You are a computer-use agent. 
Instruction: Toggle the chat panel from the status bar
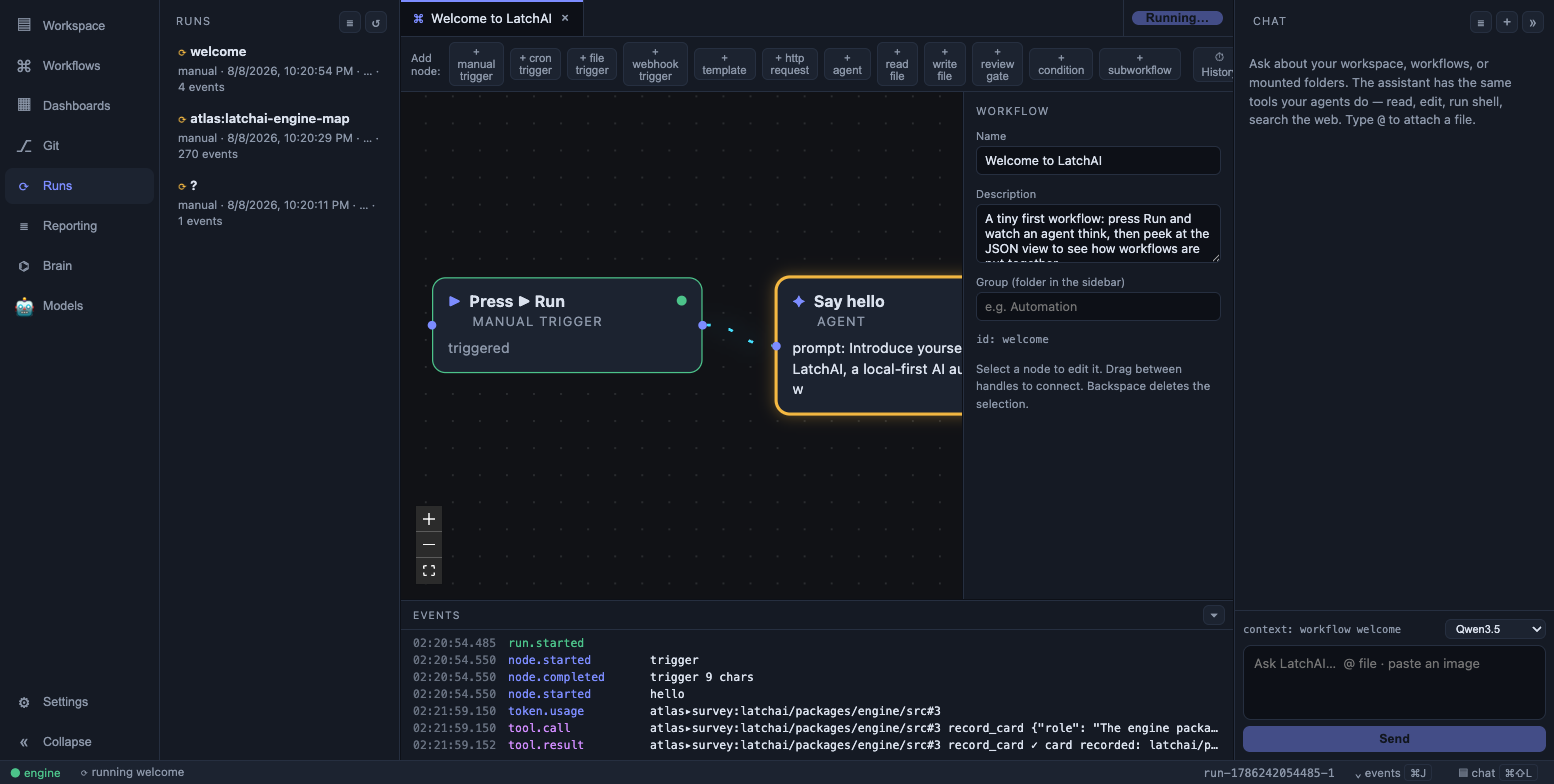point(1496,773)
